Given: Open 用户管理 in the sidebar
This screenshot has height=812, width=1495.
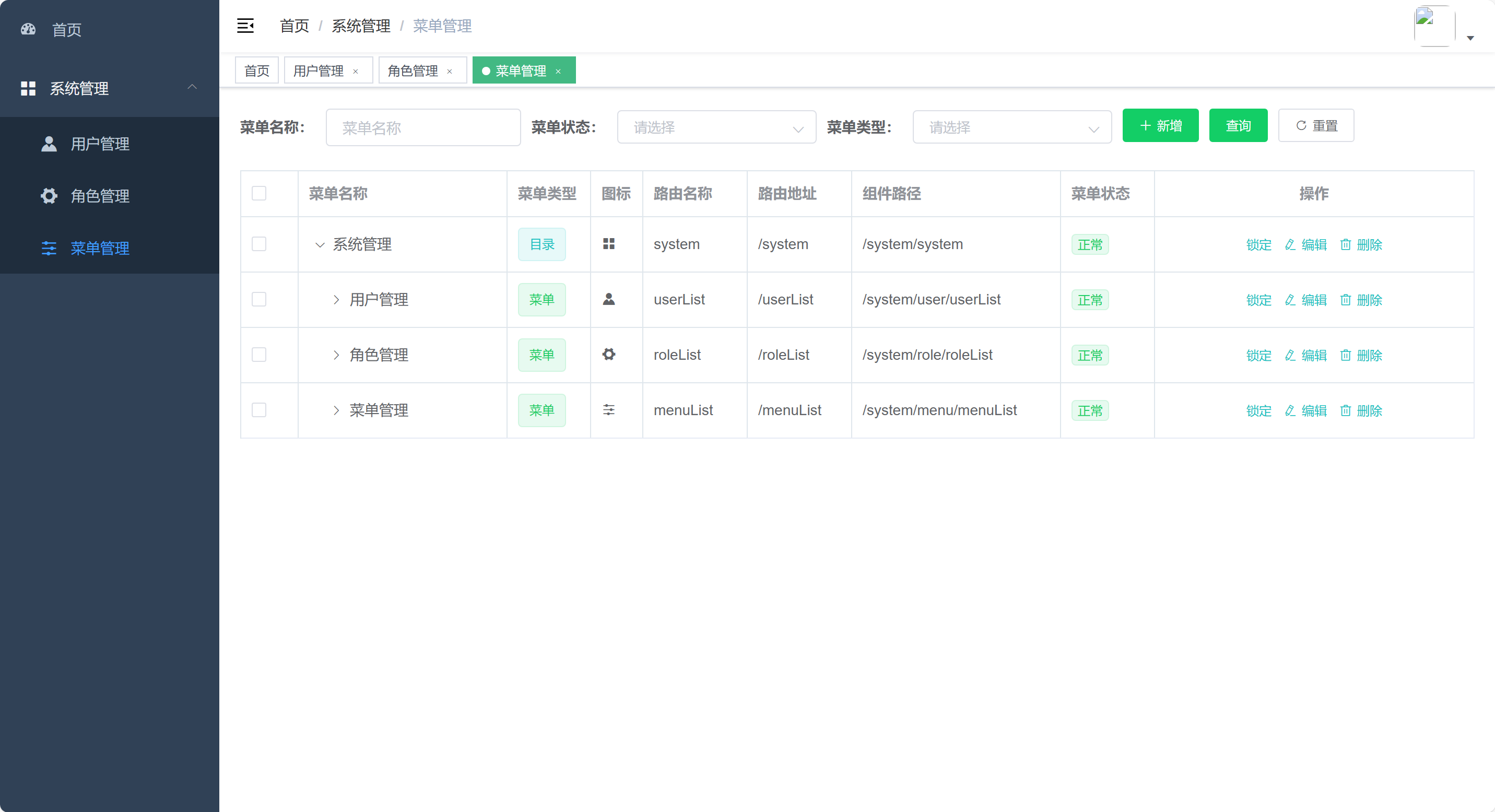Looking at the screenshot, I should pyautogui.click(x=110, y=144).
